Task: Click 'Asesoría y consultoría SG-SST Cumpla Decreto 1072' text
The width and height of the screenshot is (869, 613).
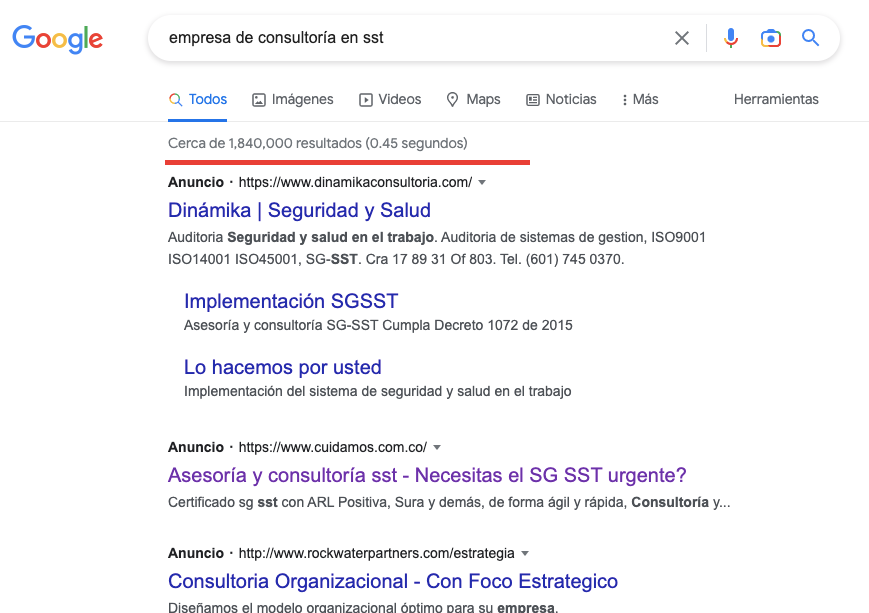Action: pyautogui.click(x=378, y=325)
